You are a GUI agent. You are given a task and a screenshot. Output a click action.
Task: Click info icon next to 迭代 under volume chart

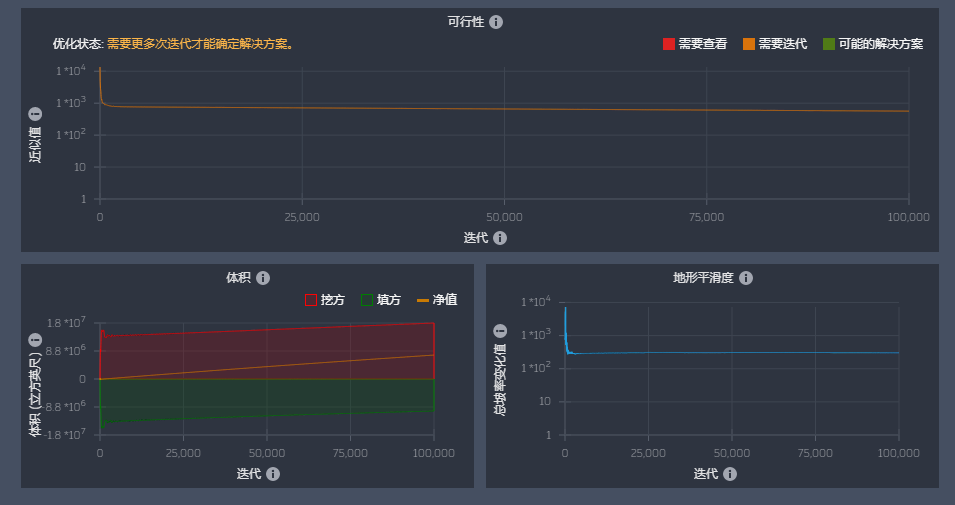click(x=273, y=474)
